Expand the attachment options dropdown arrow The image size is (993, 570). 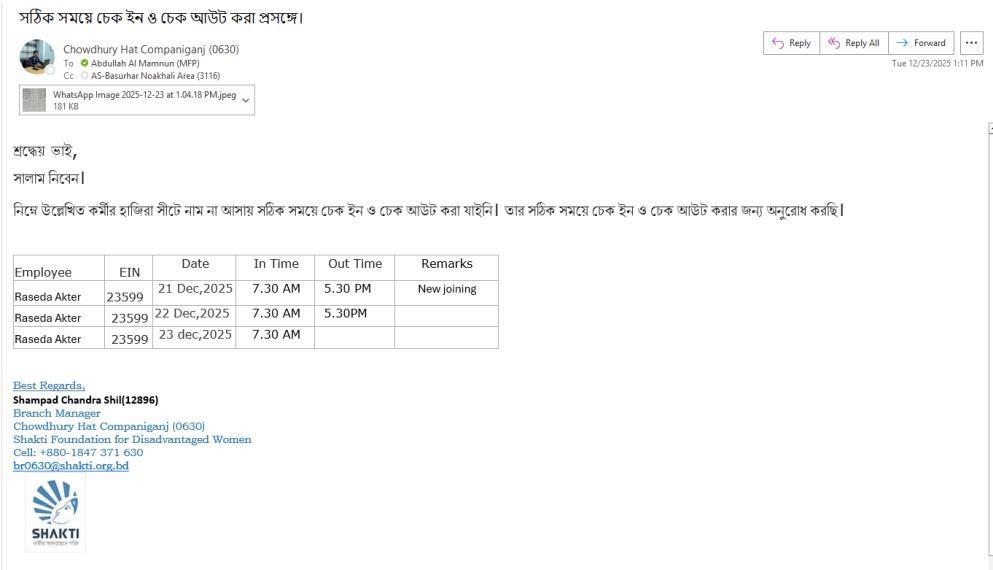pos(246,100)
